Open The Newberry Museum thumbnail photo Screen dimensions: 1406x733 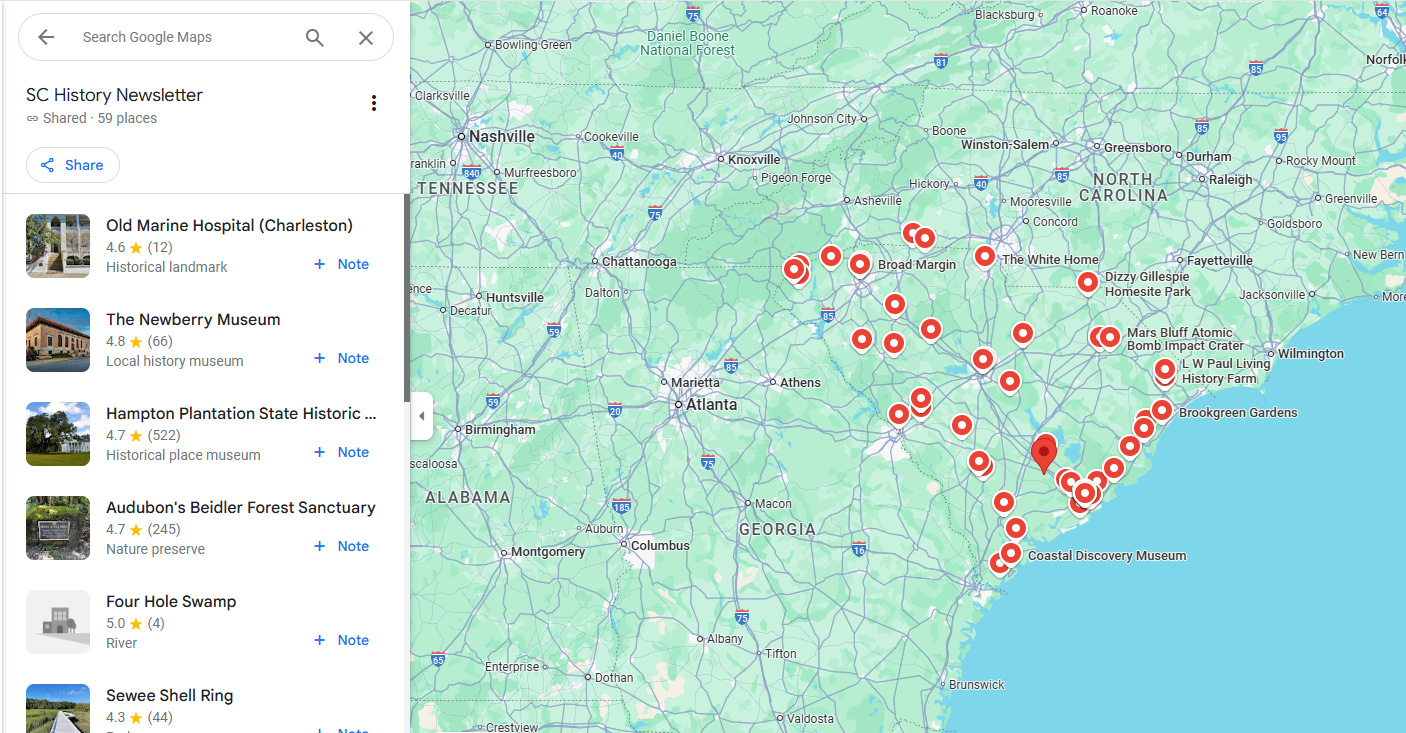pyautogui.click(x=58, y=340)
